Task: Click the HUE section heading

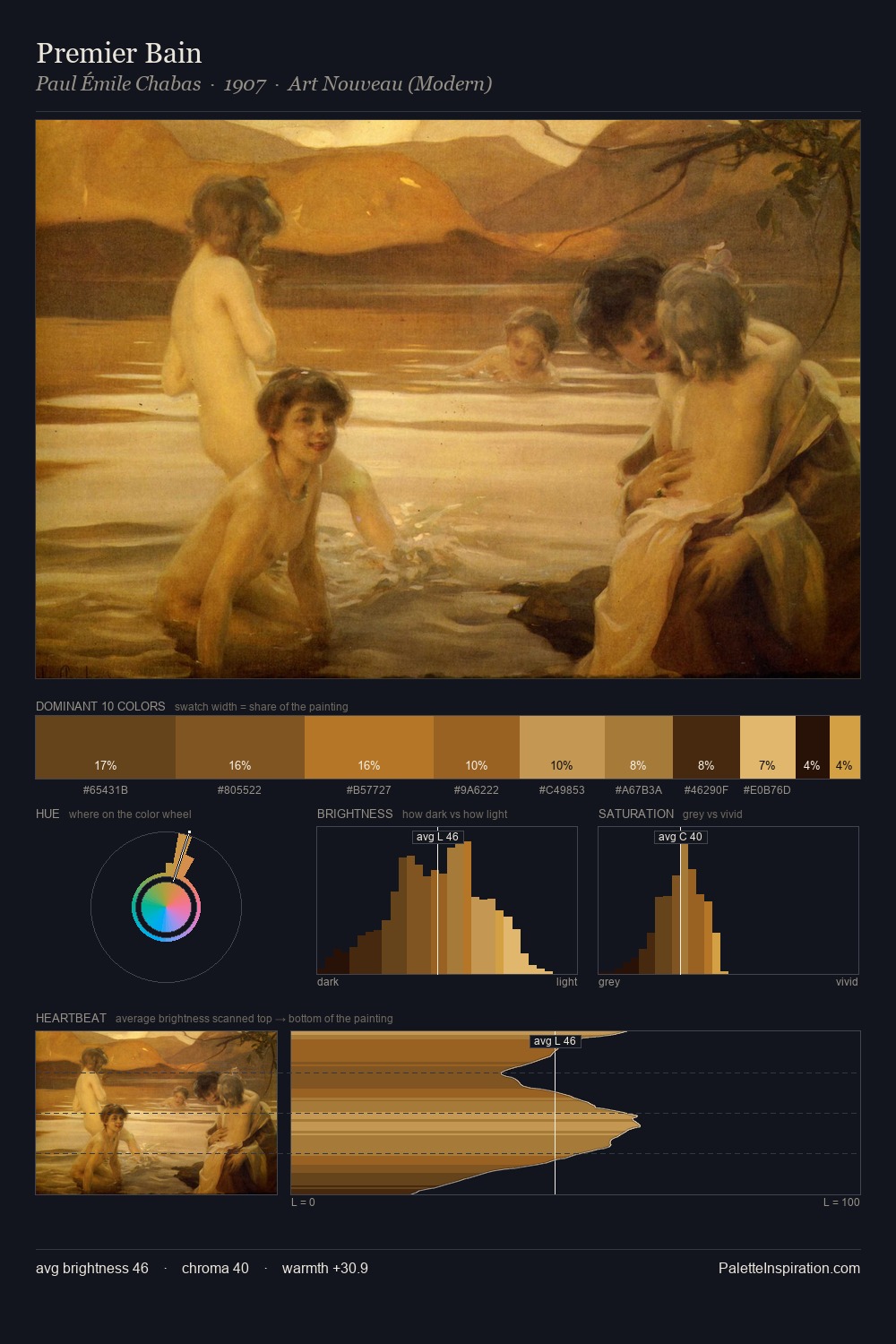Action: click(47, 814)
